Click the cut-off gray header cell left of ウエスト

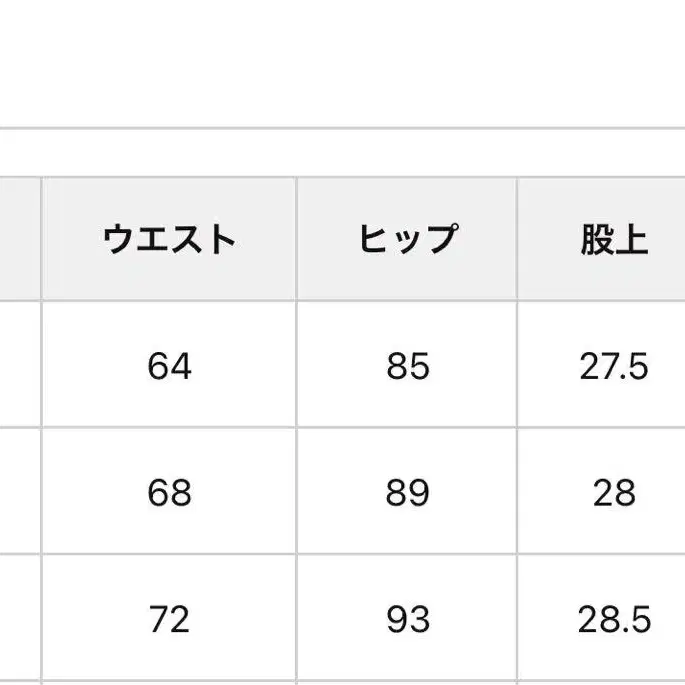click(x=19, y=239)
